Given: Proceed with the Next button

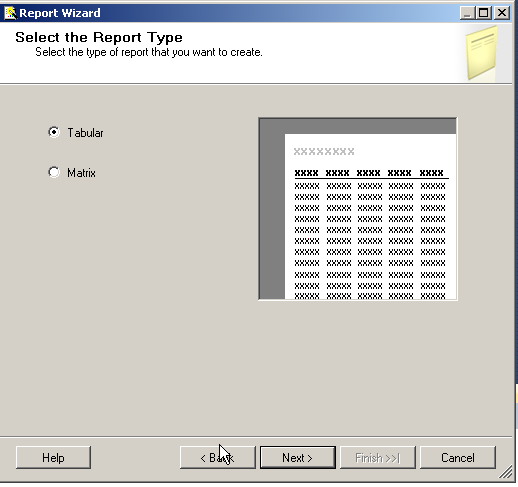Looking at the screenshot, I should pyautogui.click(x=298, y=458).
